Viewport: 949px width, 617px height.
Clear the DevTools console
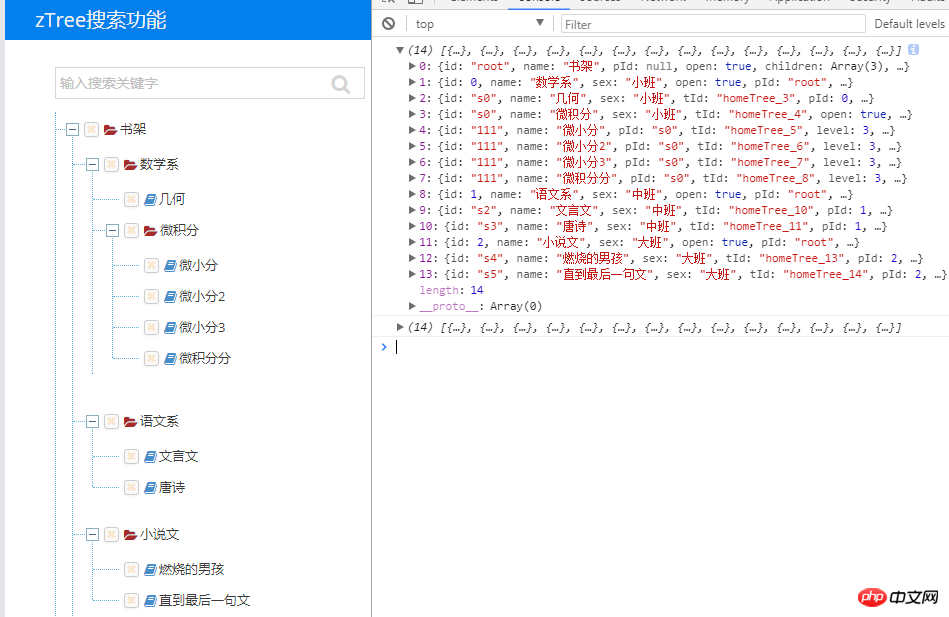pyautogui.click(x=389, y=24)
